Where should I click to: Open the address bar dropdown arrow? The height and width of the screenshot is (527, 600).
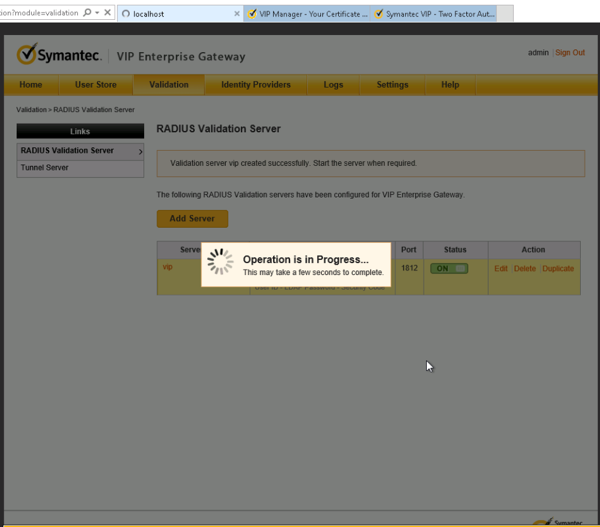tap(97, 13)
